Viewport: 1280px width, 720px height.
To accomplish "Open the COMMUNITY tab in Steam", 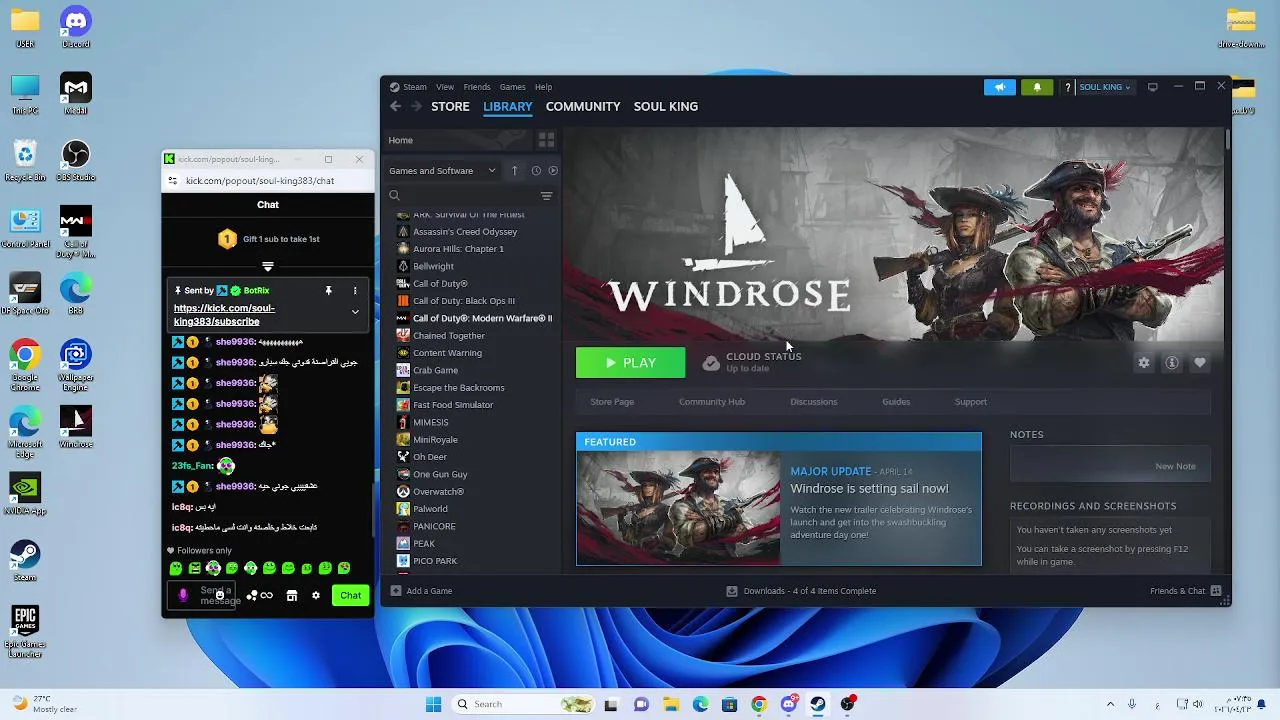I will click(x=583, y=106).
